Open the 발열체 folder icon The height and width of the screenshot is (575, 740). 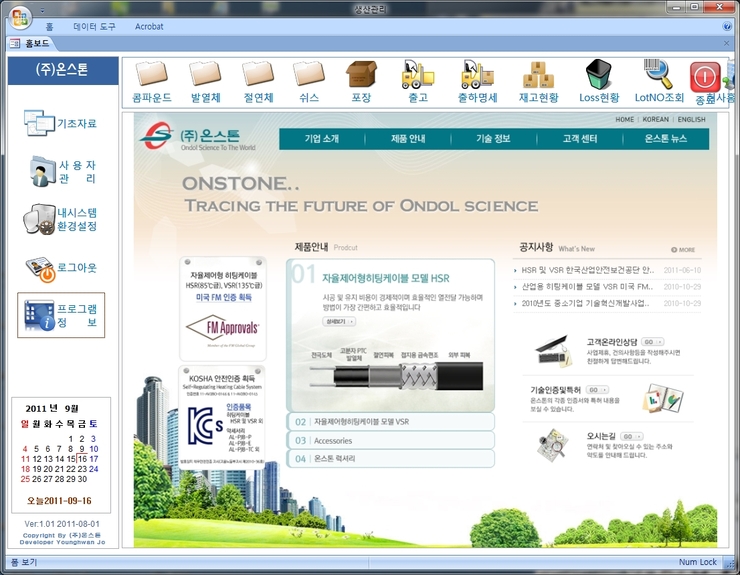click(x=205, y=75)
